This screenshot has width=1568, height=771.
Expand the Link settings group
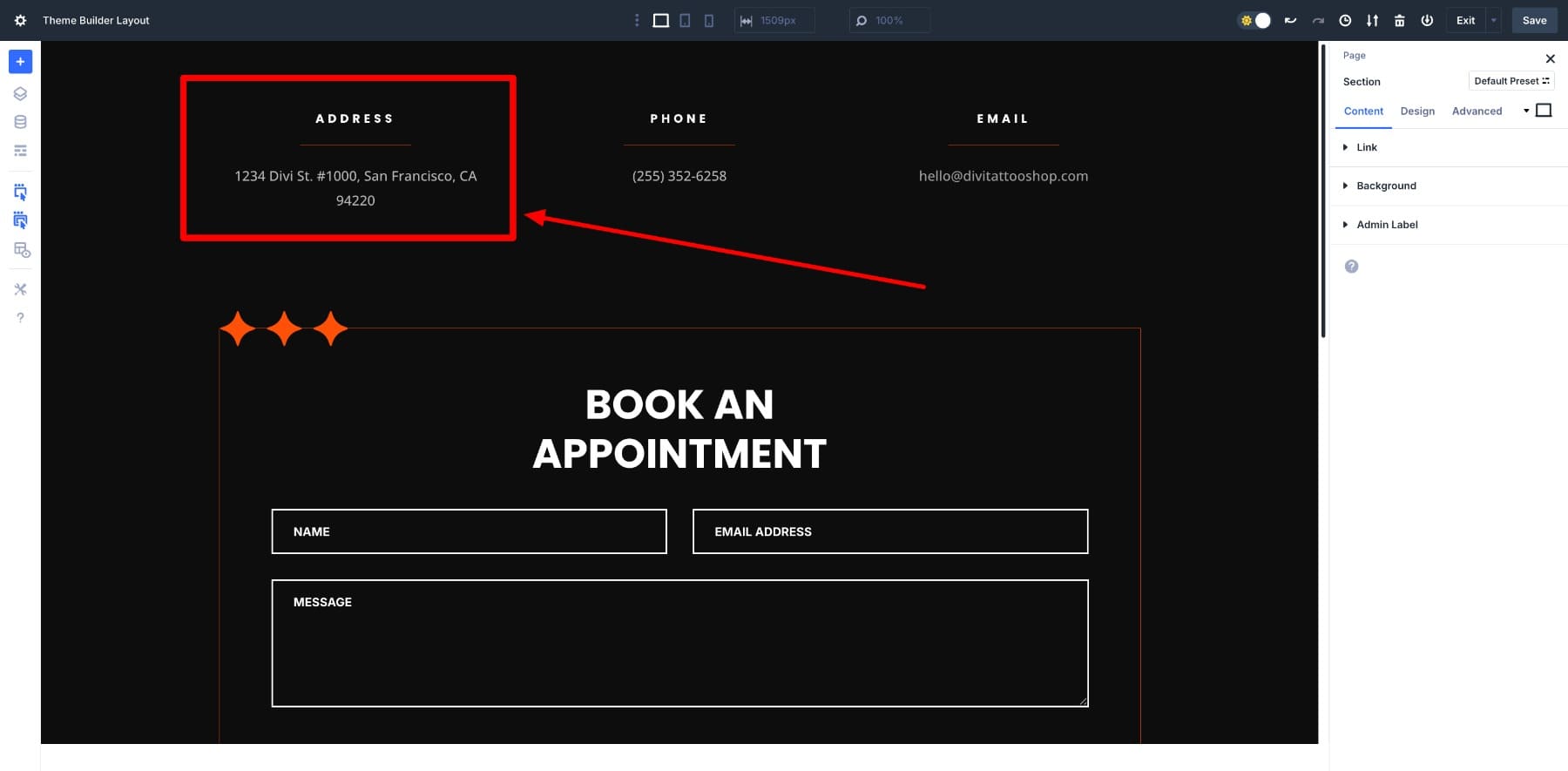(1366, 147)
